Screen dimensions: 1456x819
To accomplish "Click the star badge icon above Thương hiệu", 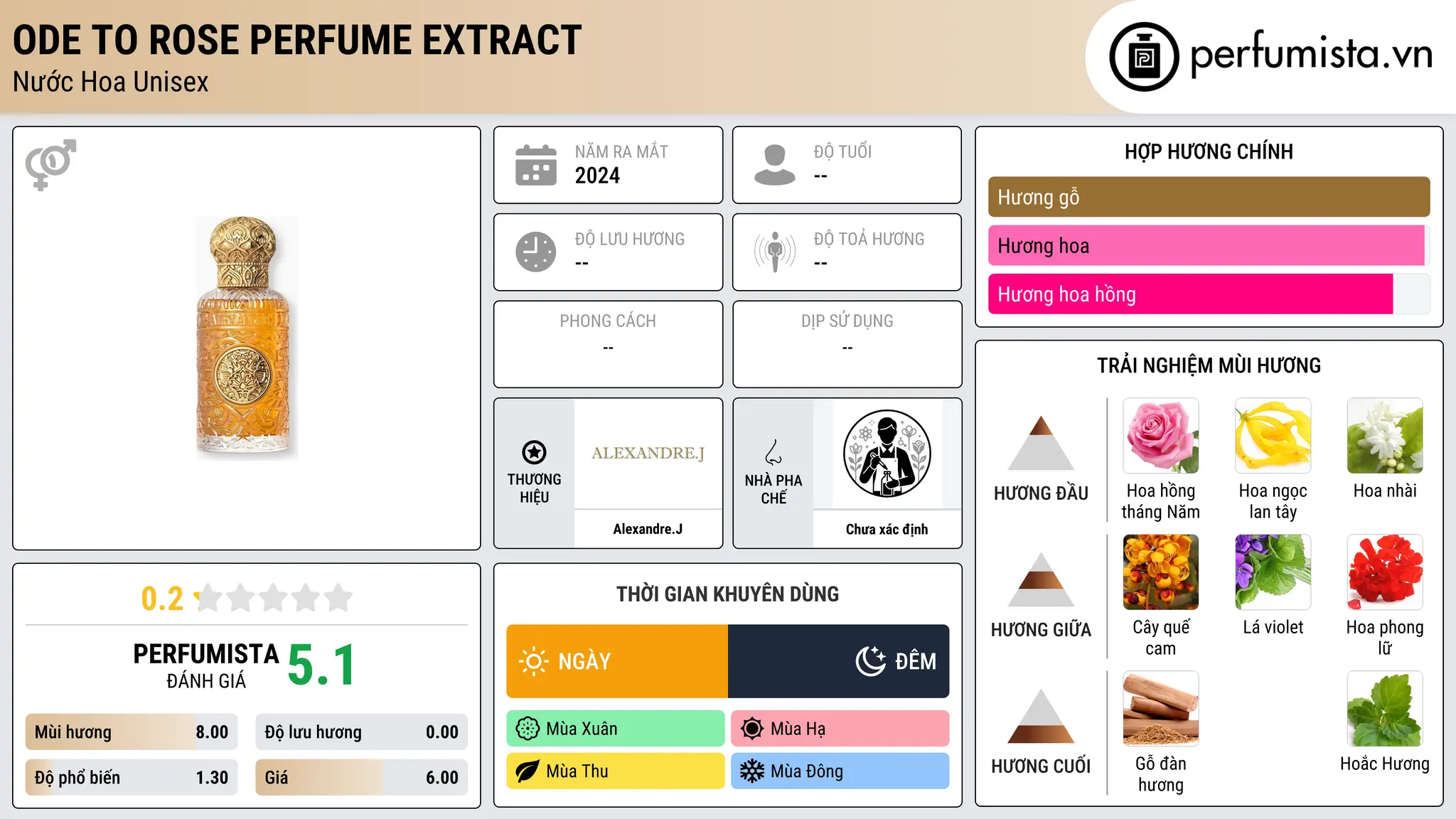I will tap(534, 452).
